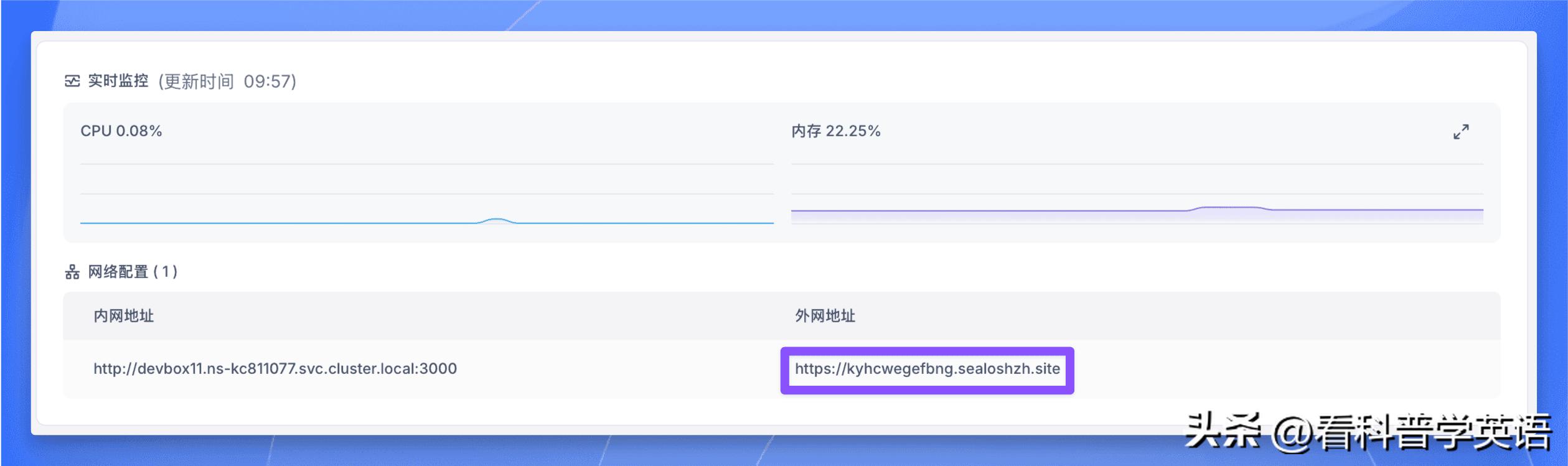Click the 外网地址 column header
Image resolution: width=1568 pixels, height=466 pixels.
tap(825, 316)
